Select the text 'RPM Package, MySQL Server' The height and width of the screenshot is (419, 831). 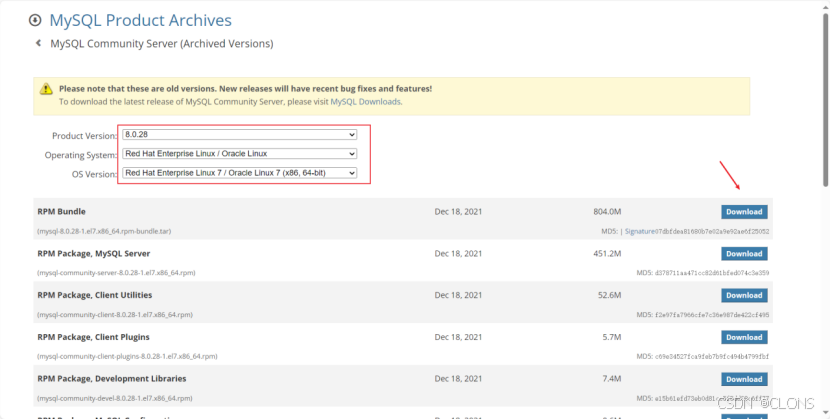click(94, 253)
